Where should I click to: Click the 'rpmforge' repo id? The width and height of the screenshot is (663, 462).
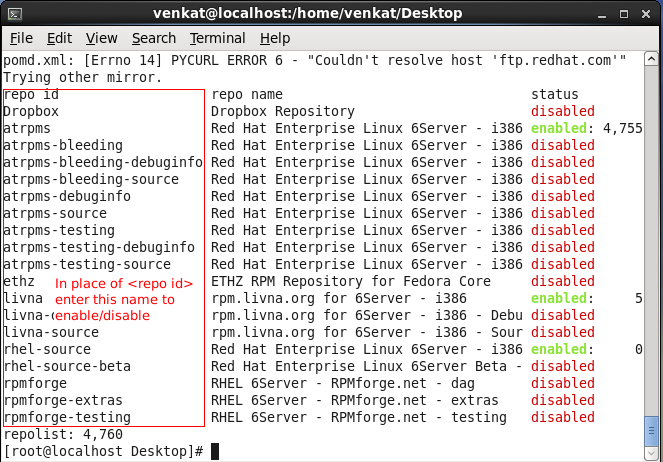point(35,383)
